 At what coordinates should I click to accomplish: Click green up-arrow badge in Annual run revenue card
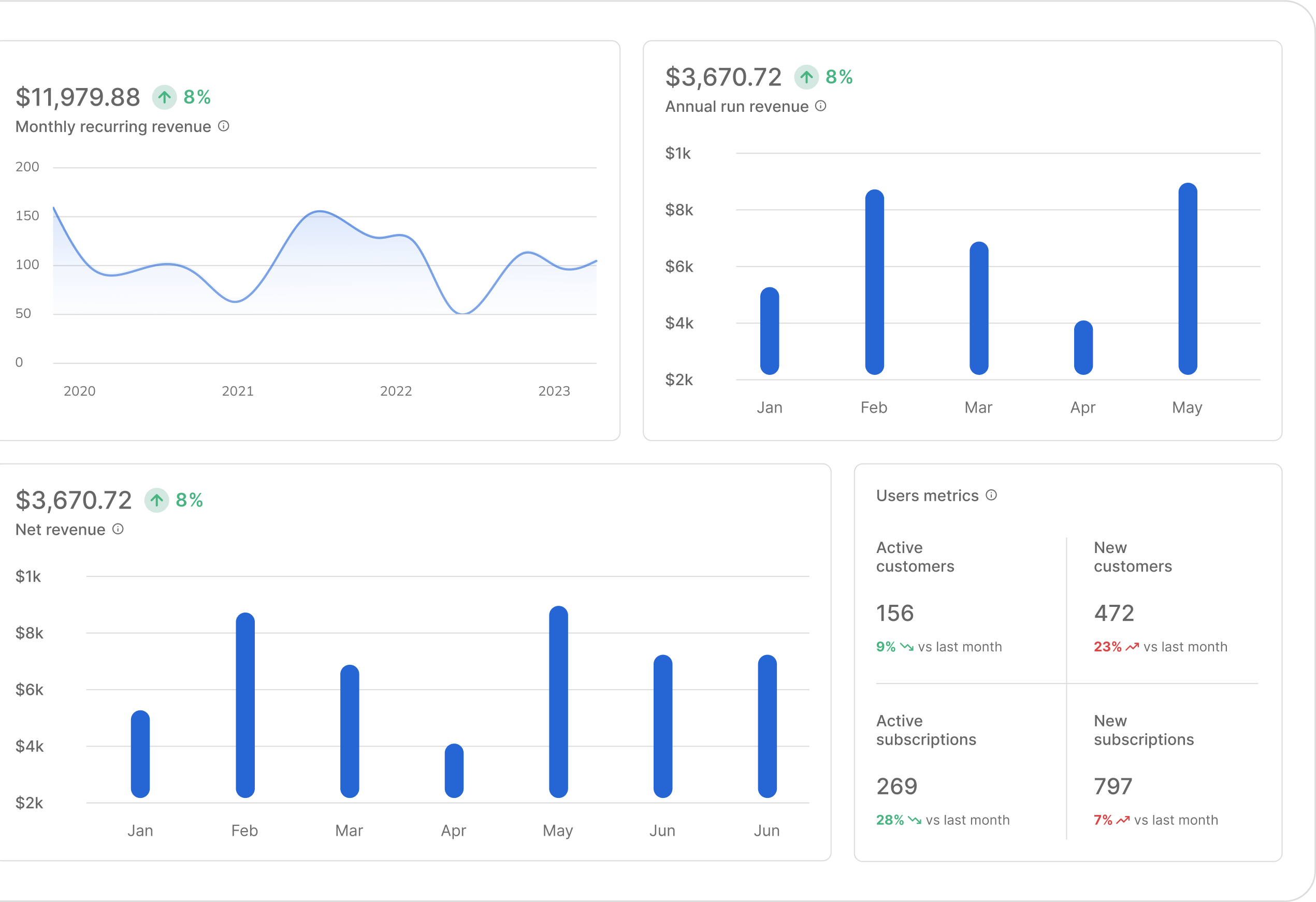point(806,77)
